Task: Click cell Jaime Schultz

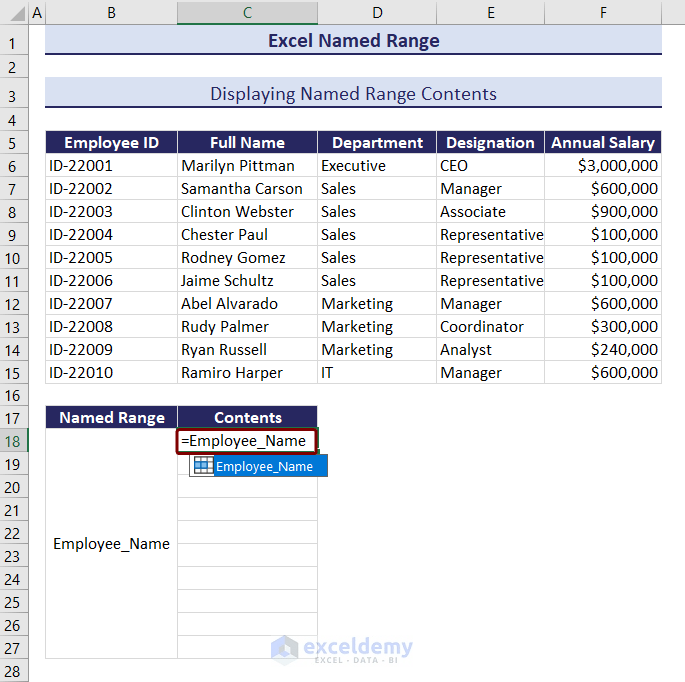Action: (247, 280)
